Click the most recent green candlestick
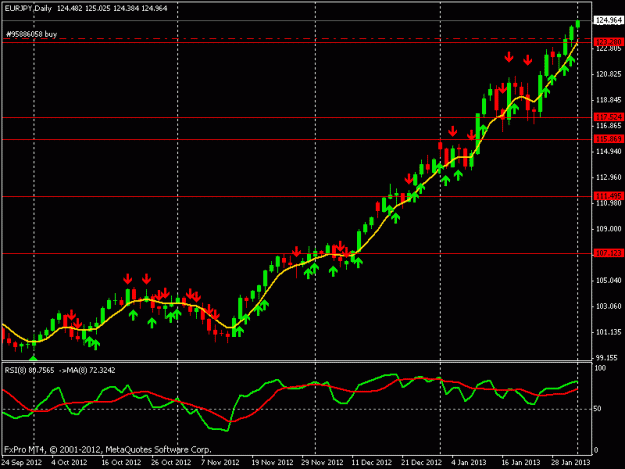625x469 pixels. coord(578,24)
